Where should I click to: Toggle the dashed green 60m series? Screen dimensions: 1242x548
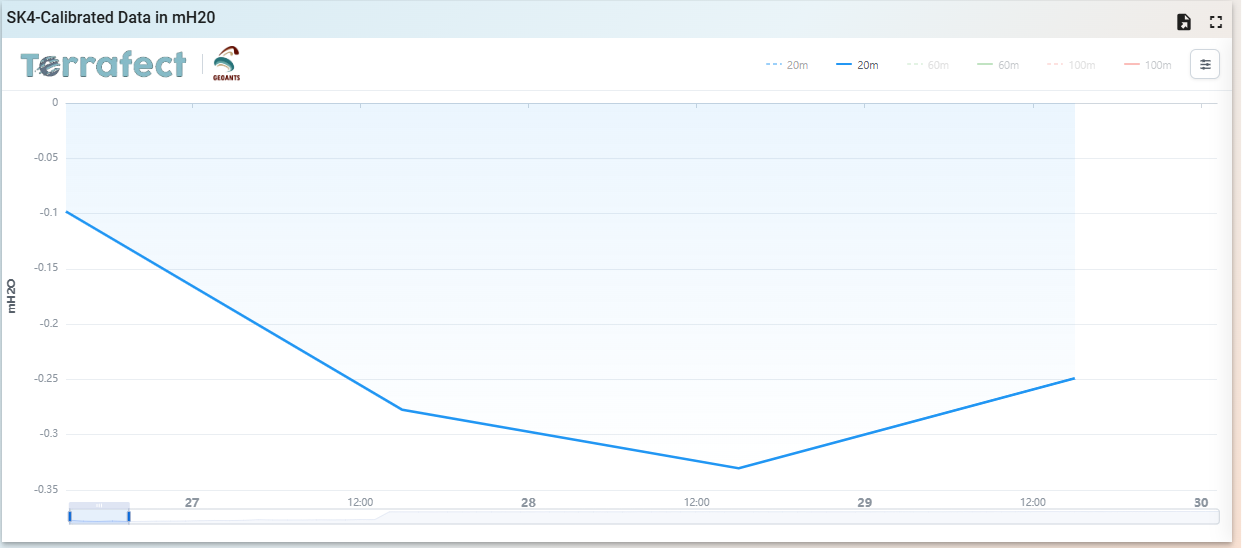tap(928, 65)
